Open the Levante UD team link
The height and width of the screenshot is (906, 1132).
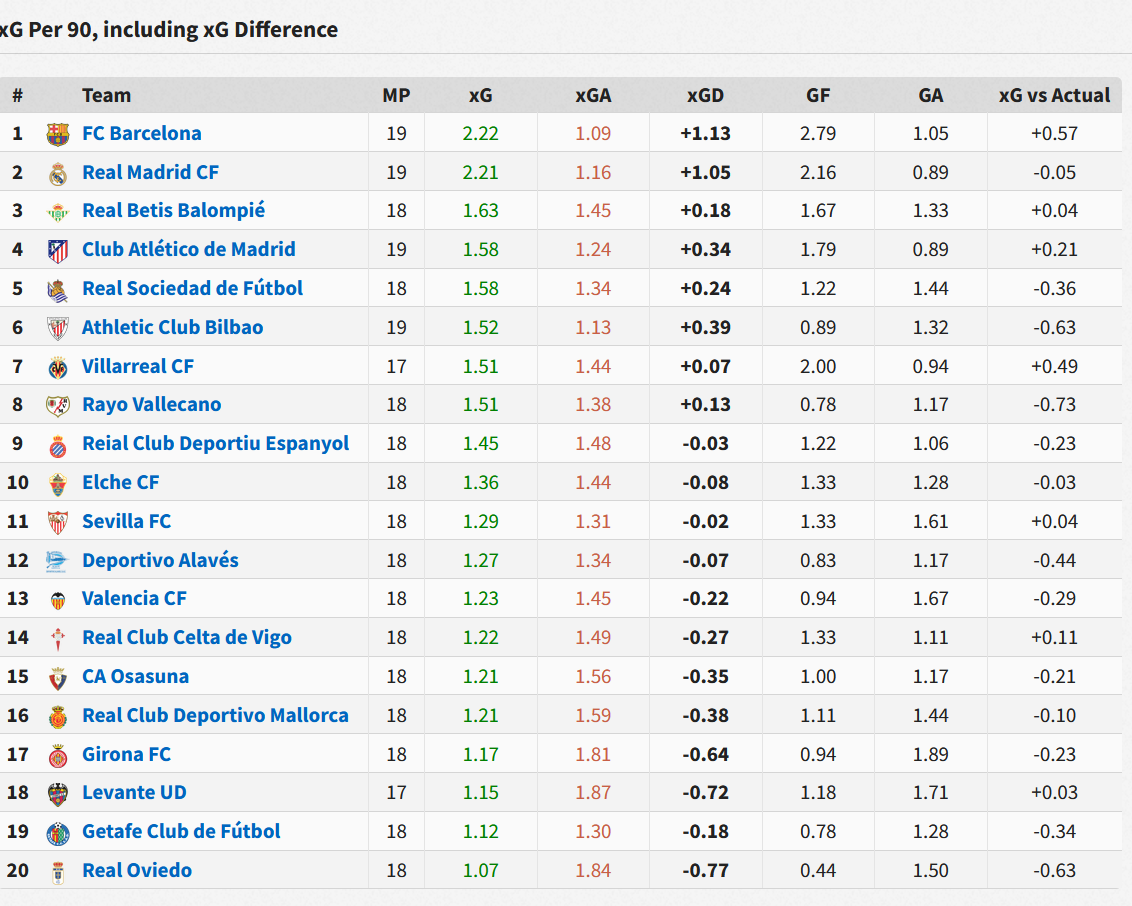(x=134, y=793)
